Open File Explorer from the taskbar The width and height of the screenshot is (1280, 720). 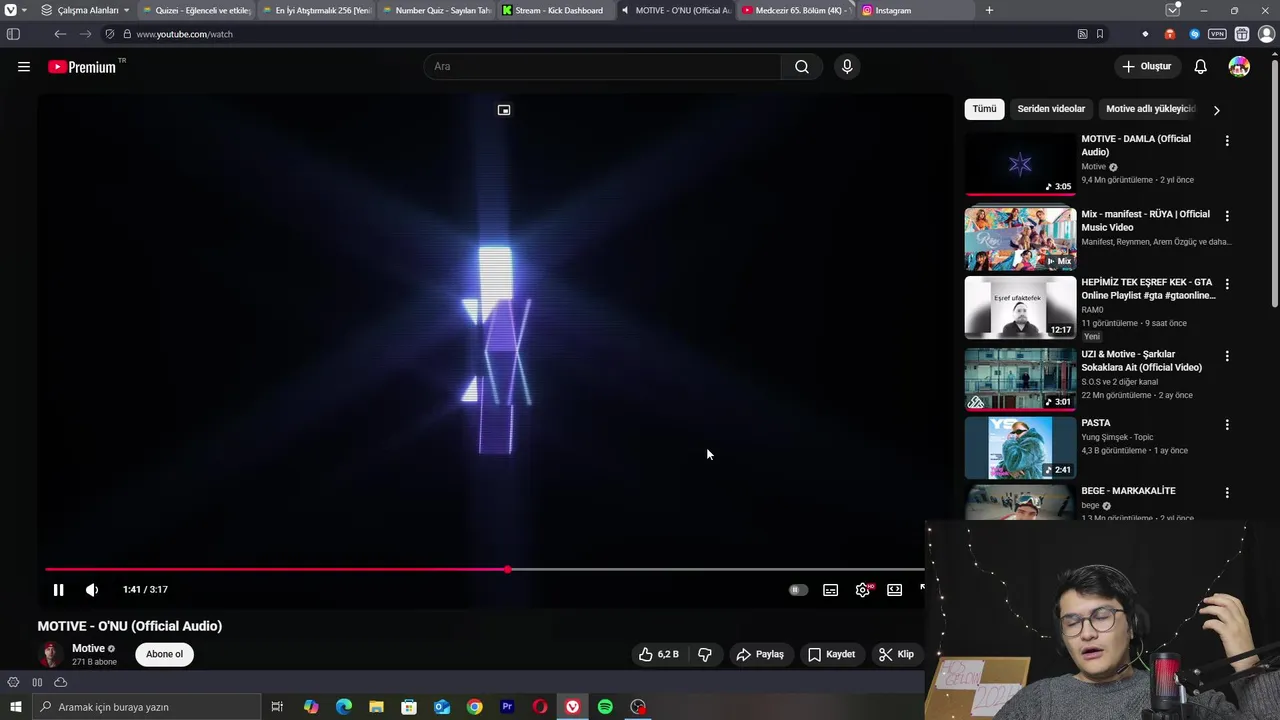coord(376,707)
